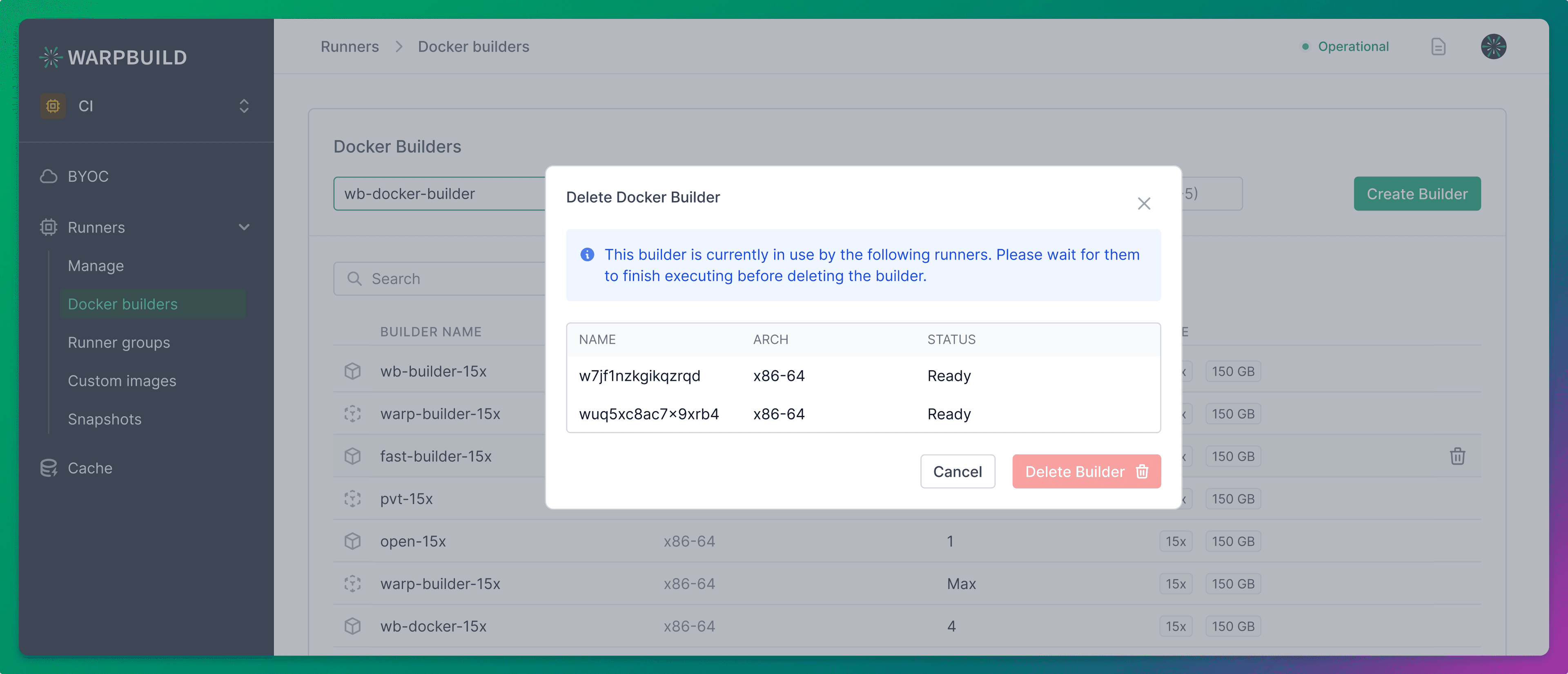Viewport: 1568px width, 674px height.
Task: Click trash icon on fast-builder-15x row
Action: click(1457, 456)
